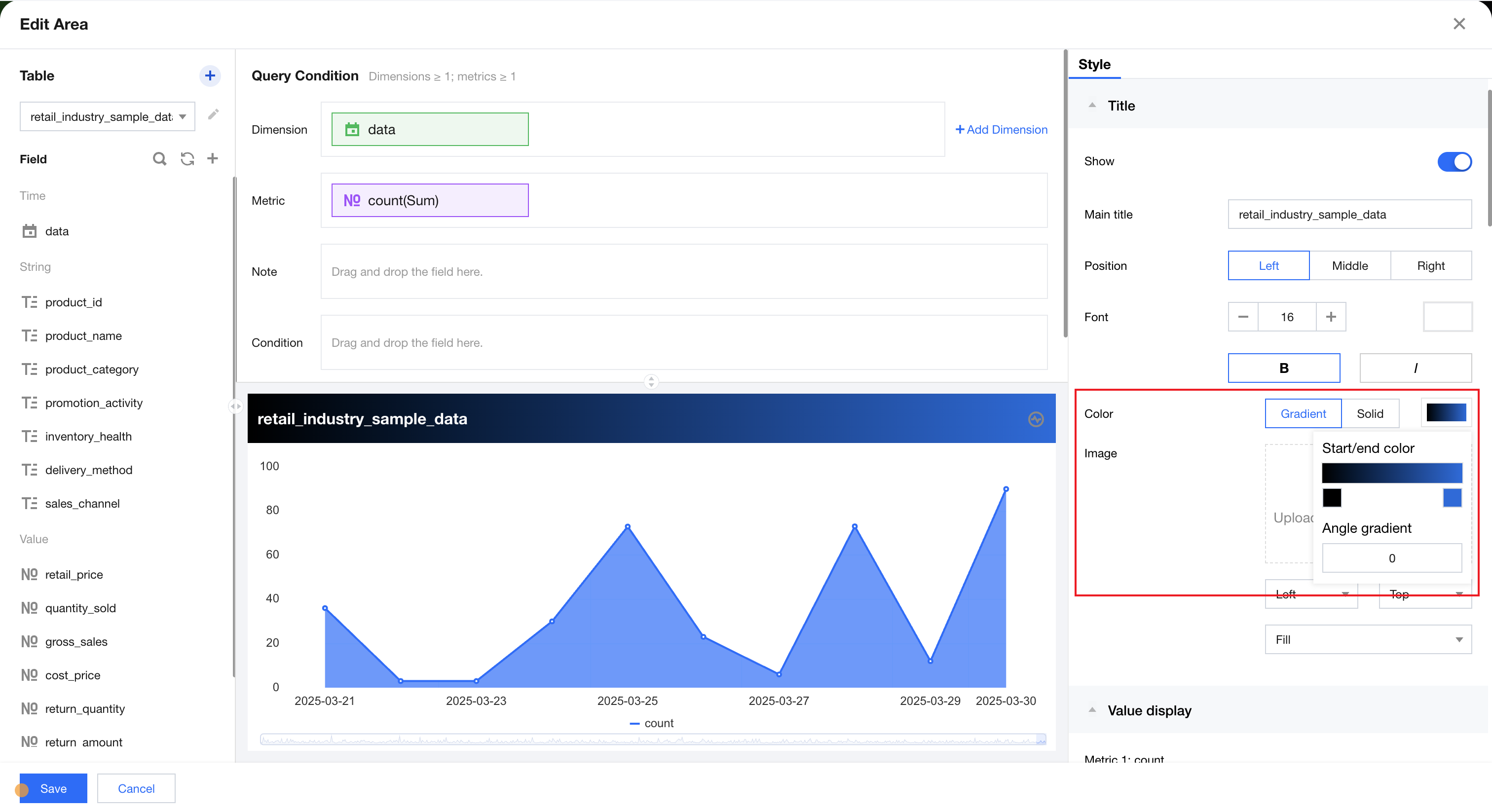Choose Solid color mode
The height and width of the screenshot is (812, 1492).
(1369, 413)
